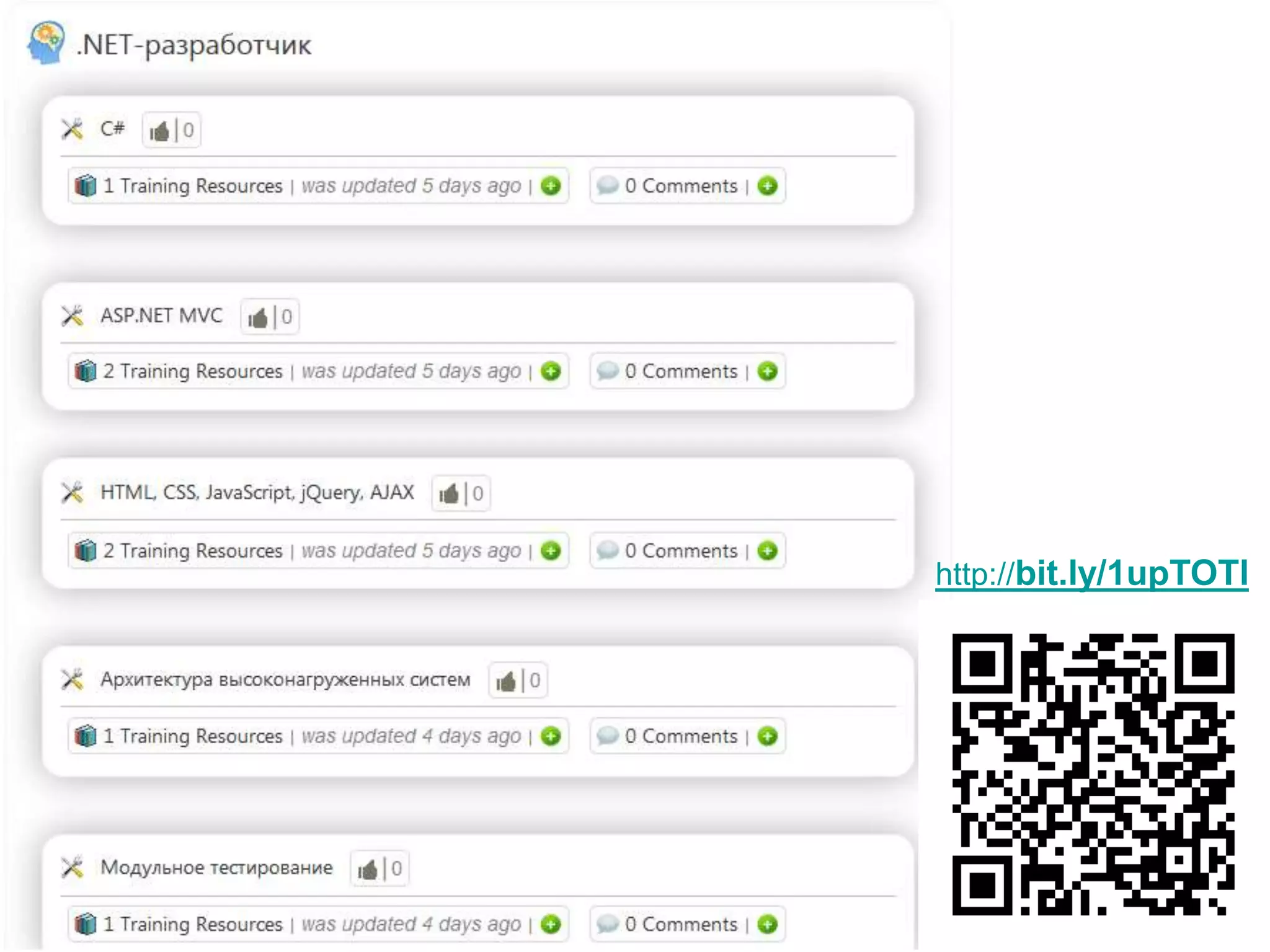
Task: Open 1 Training Resources under C#
Action: click(192, 186)
